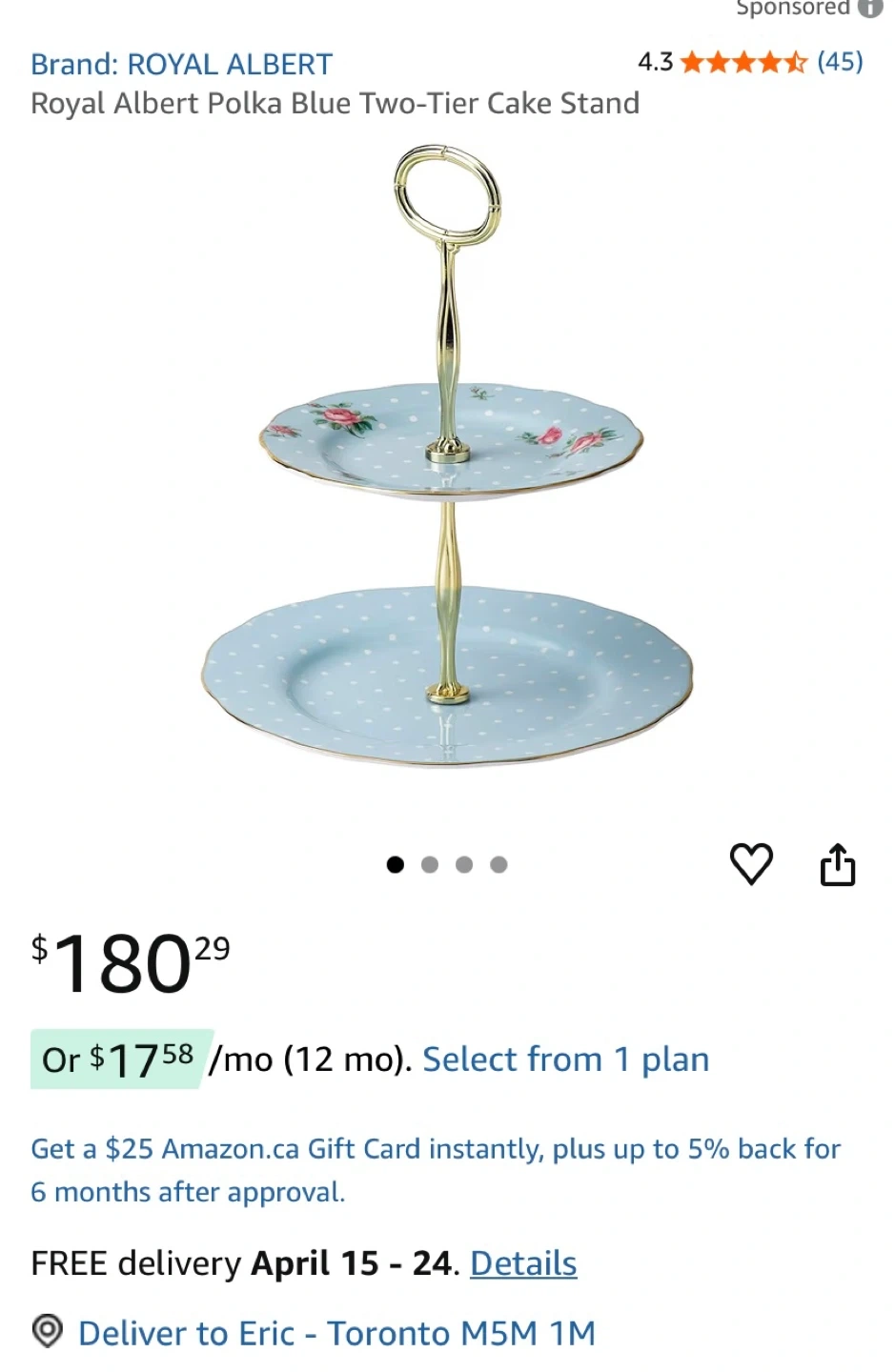
Task: Tap the delivery location pin icon
Action: (48, 1331)
